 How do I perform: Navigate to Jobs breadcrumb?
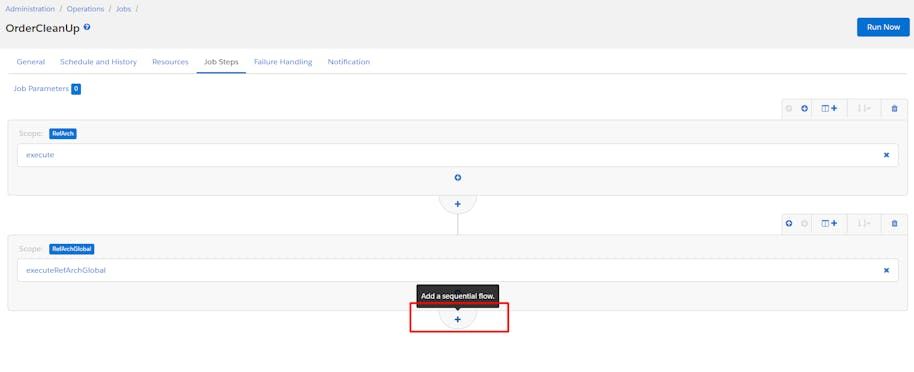pyautogui.click(x=123, y=9)
